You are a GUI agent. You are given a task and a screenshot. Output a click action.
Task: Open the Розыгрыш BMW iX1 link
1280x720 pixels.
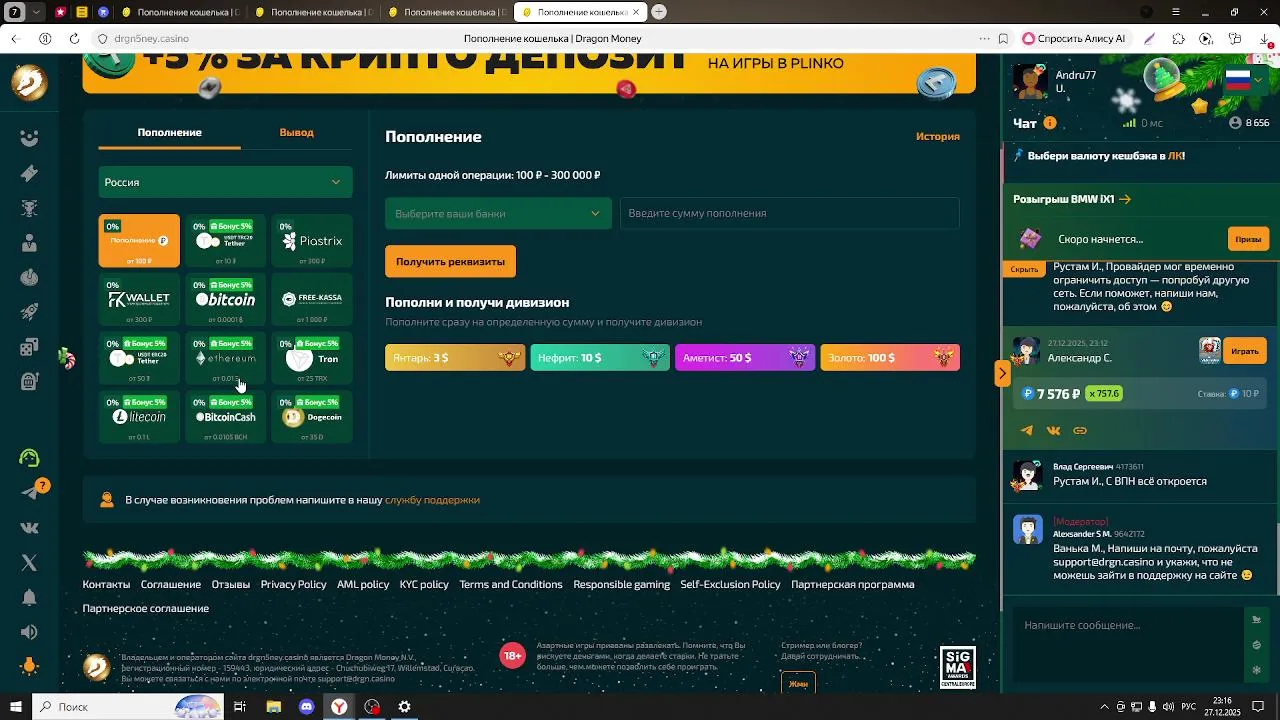pyautogui.click(x=1072, y=199)
